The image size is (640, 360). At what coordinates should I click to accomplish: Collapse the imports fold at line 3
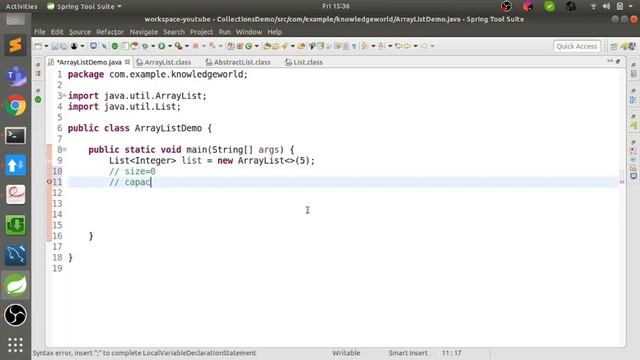coord(65,96)
